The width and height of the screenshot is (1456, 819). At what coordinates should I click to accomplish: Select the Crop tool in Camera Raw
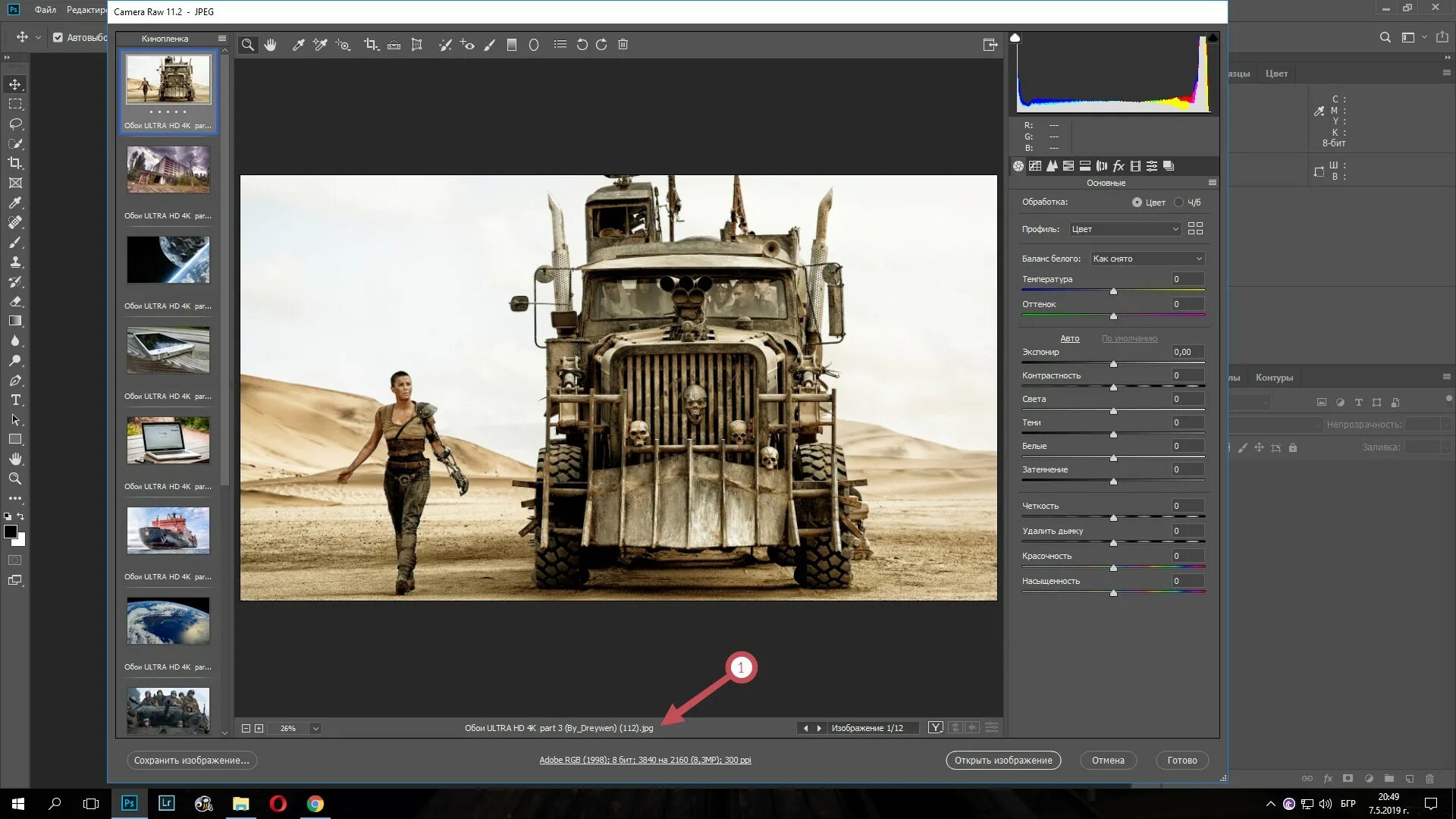click(371, 45)
